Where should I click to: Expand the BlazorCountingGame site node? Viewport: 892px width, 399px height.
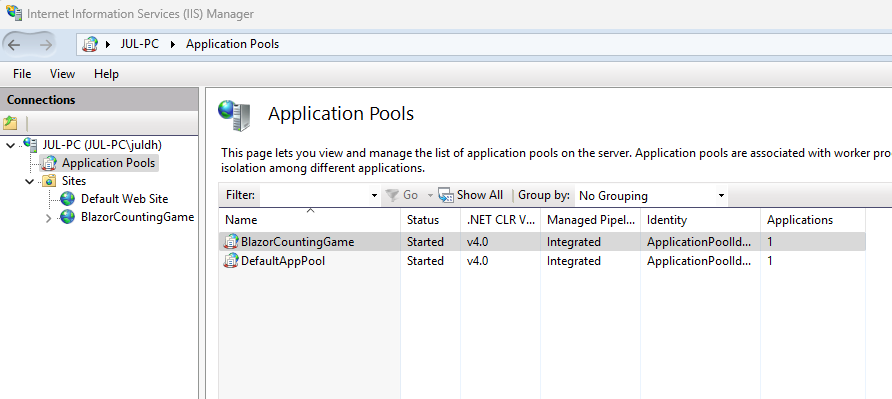(48, 217)
